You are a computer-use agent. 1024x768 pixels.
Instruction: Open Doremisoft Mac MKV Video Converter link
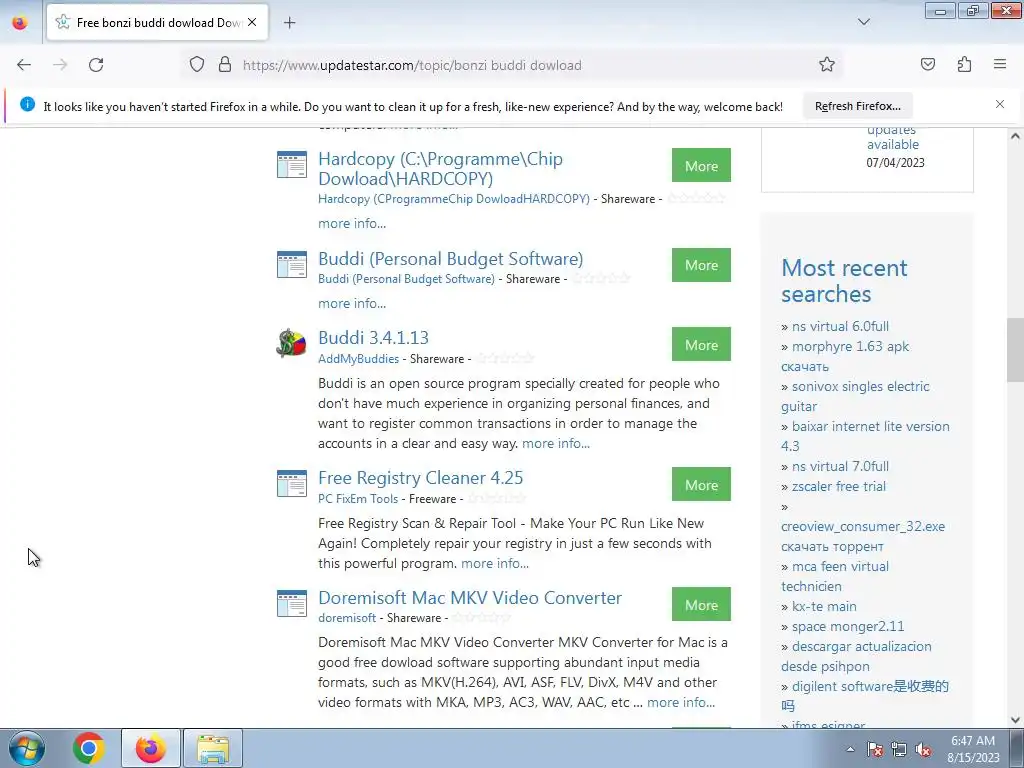click(470, 598)
